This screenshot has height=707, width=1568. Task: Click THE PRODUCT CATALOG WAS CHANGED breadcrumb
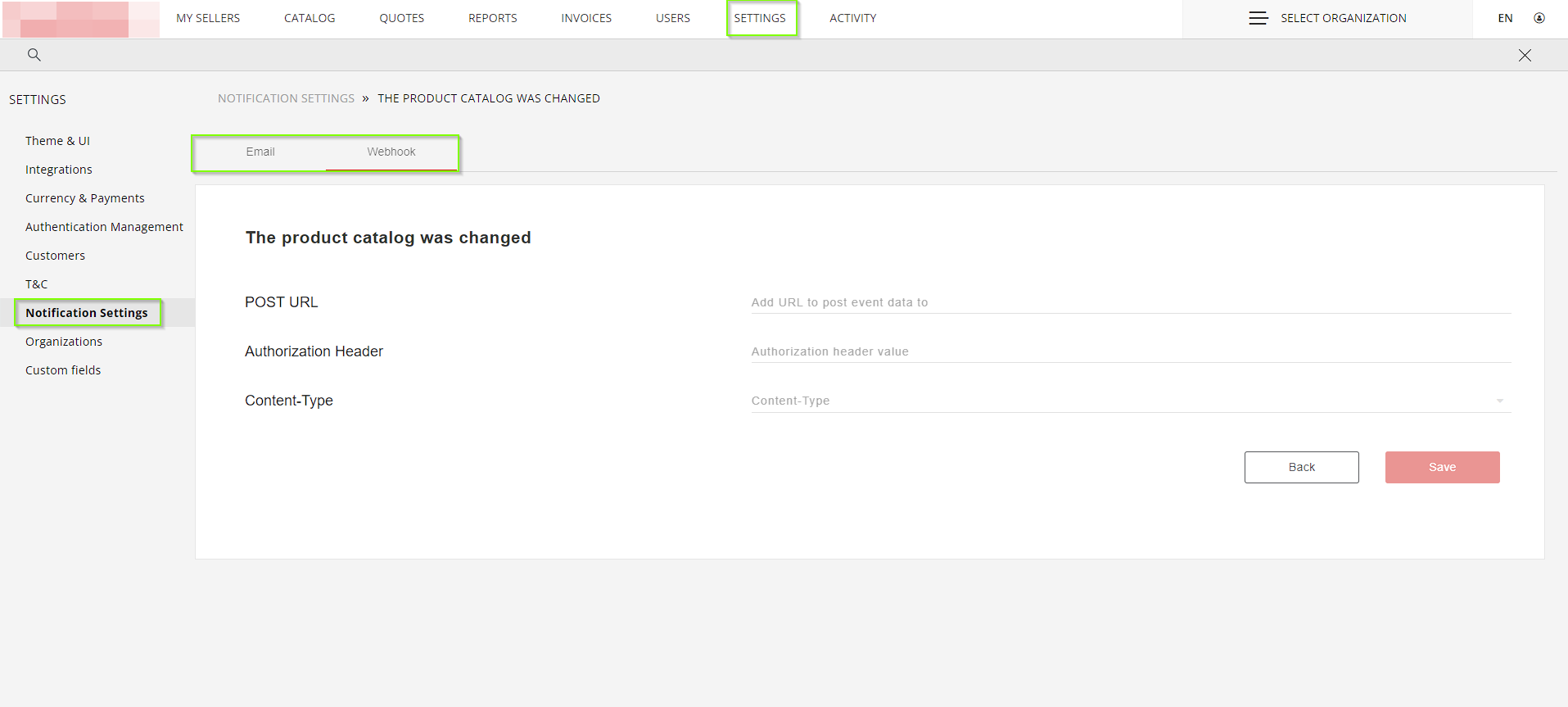click(x=489, y=98)
